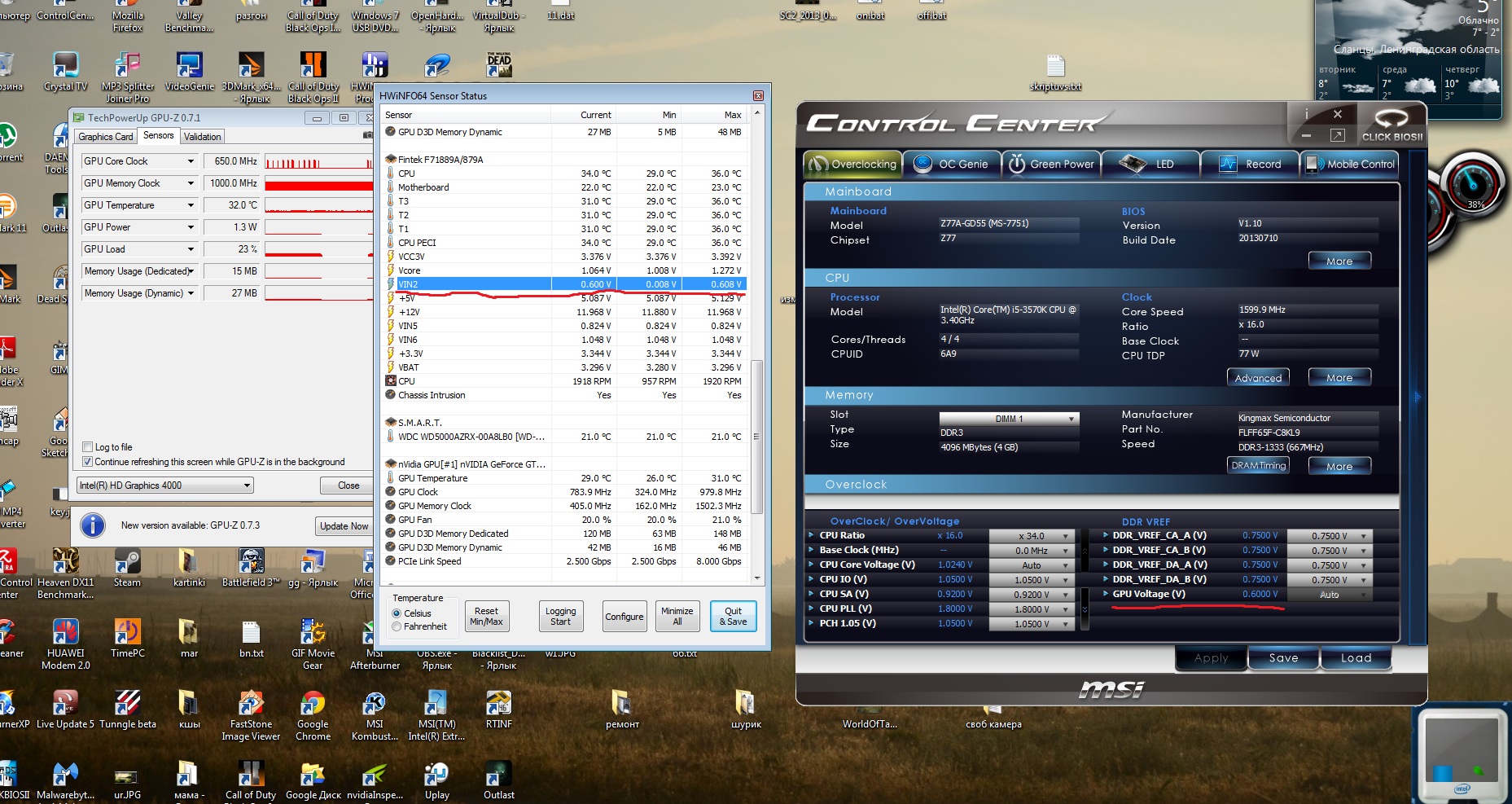Switch to the OC Genie tab
Viewport: 1512px width, 804px height.
[x=951, y=164]
